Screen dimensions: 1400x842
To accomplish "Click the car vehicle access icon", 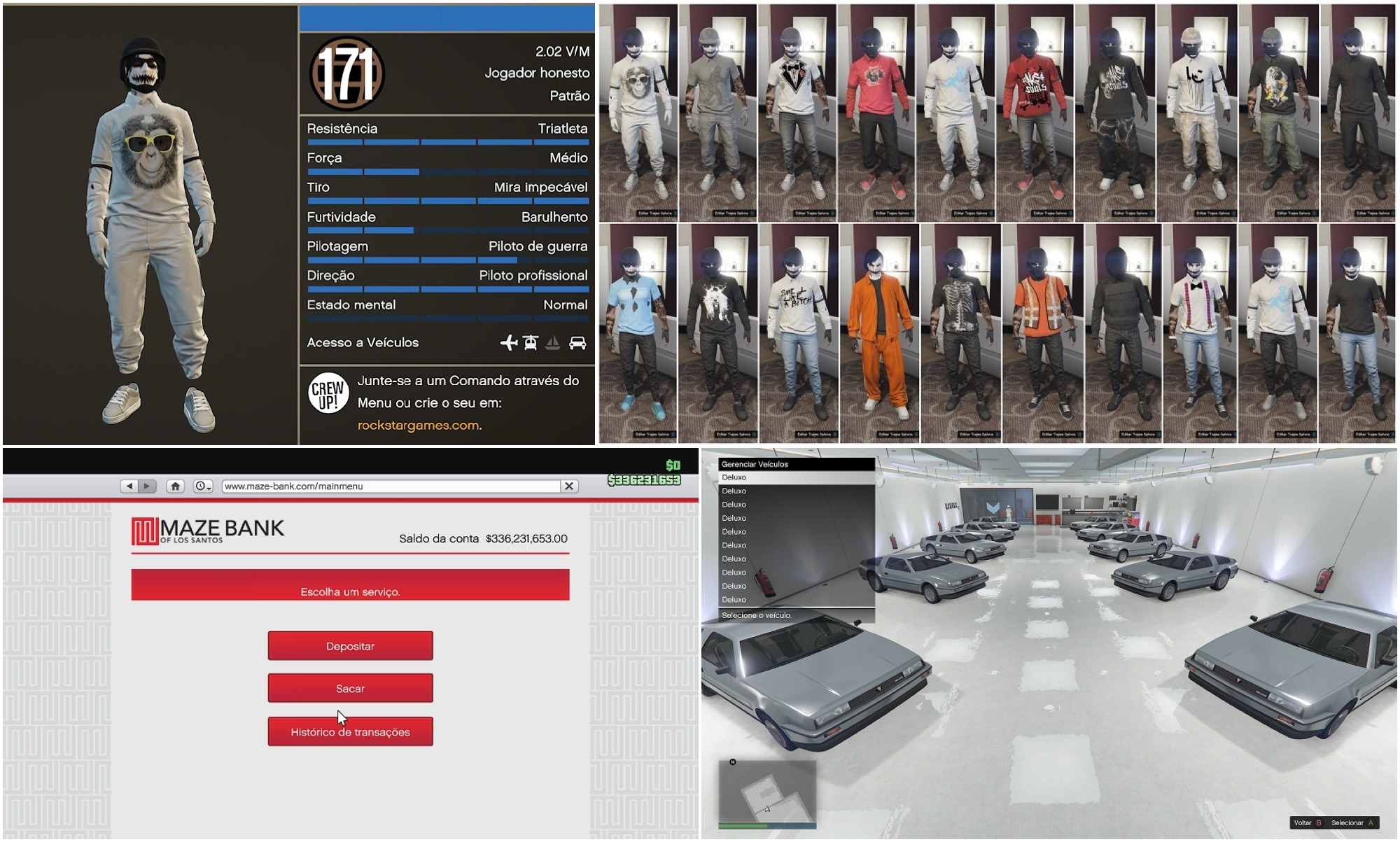I will click(x=577, y=342).
